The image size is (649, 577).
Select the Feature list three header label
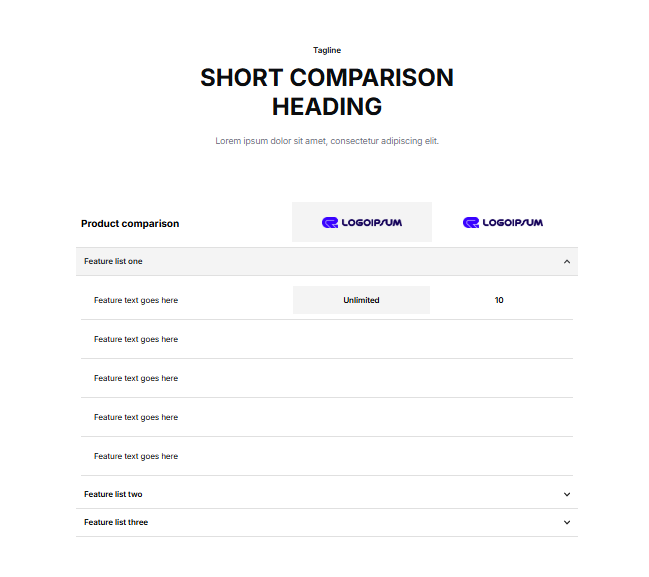[x=116, y=522]
